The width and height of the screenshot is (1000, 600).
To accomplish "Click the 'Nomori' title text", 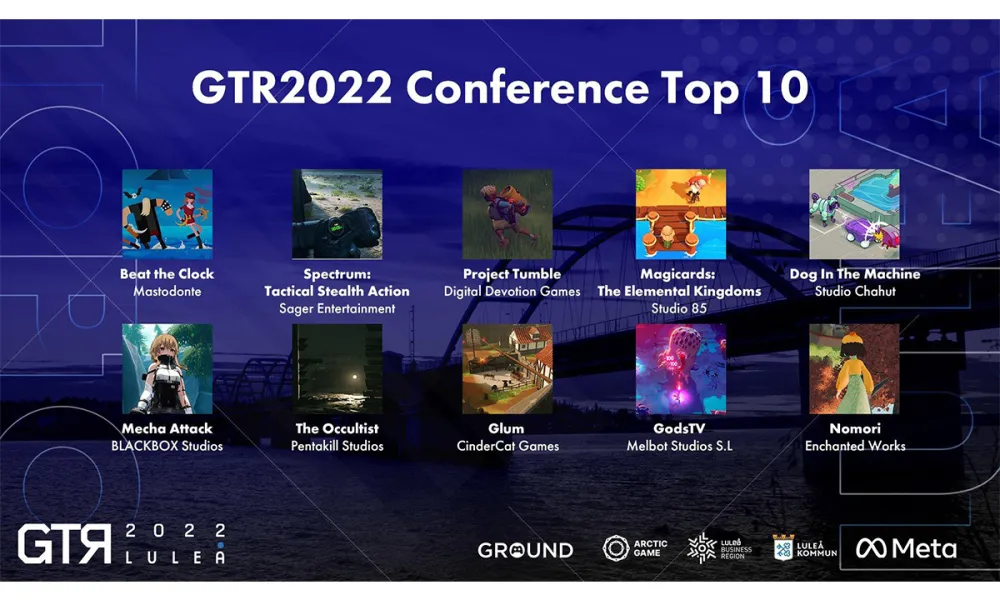I will pyautogui.click(x=855, y=428).
